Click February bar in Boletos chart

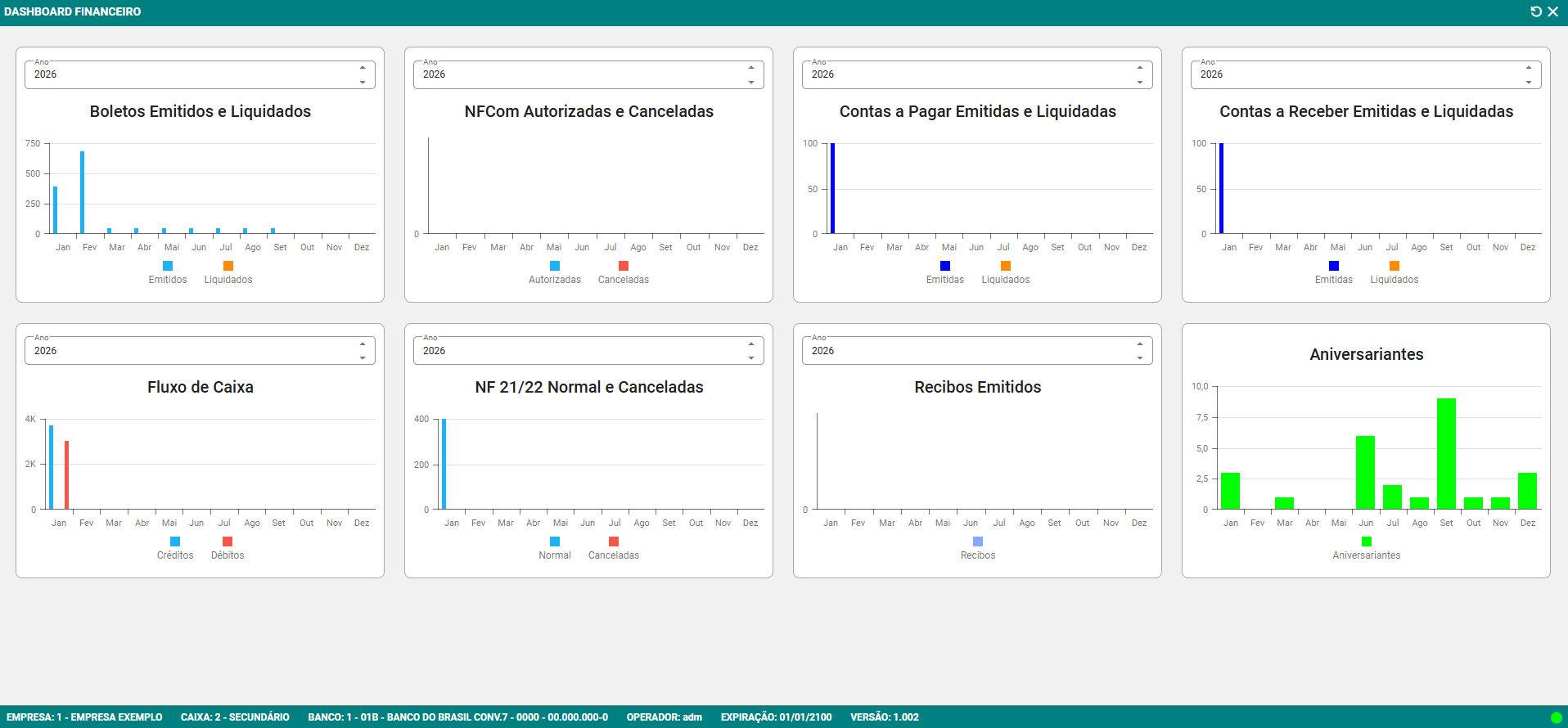coord(83,192)
